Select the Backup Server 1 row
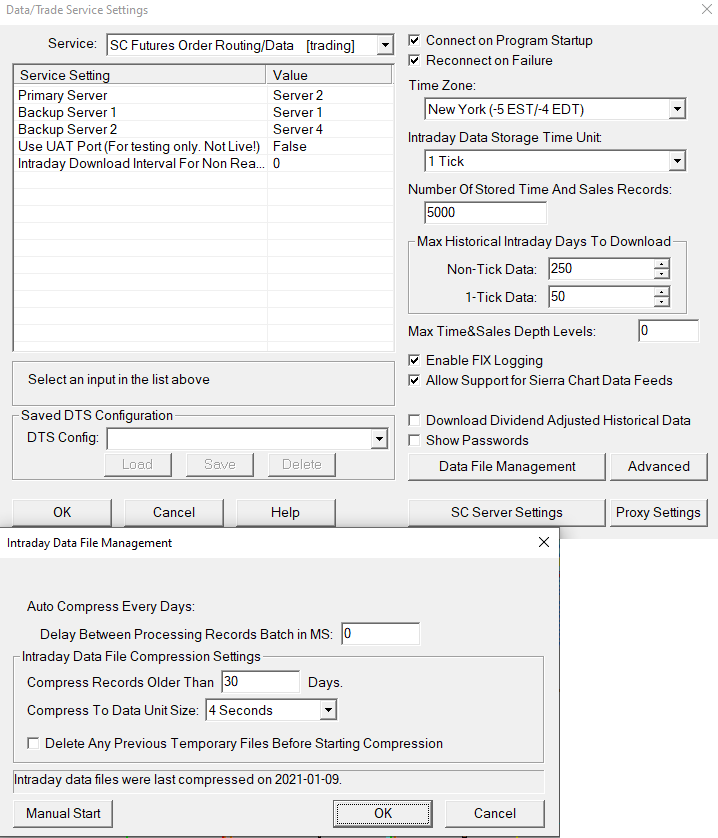718x838 pixels. 204,112
